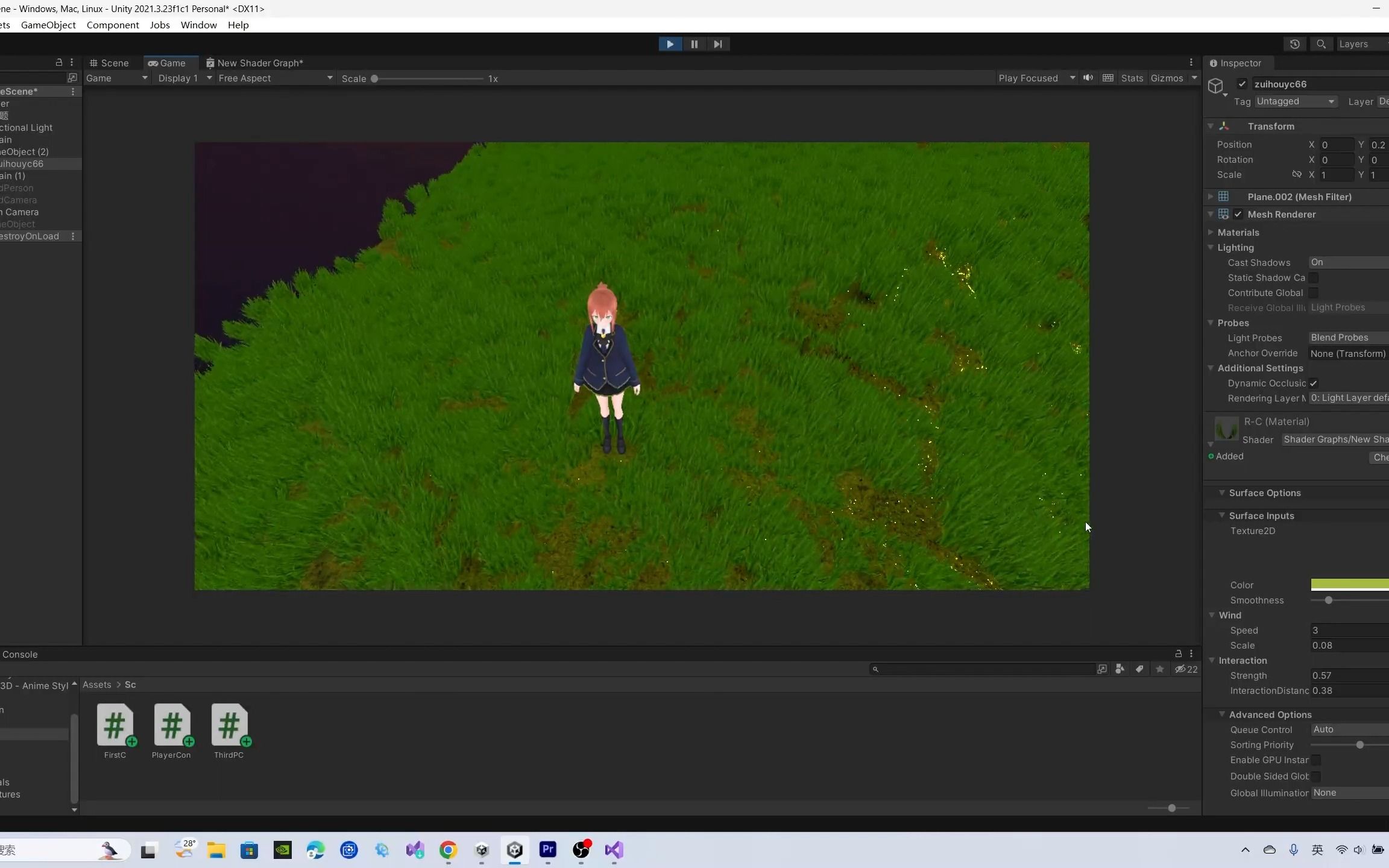Toggle the zuihouyc66 active checkbox
This screenshot has width=1389, height=868.
click(1242, 84)
